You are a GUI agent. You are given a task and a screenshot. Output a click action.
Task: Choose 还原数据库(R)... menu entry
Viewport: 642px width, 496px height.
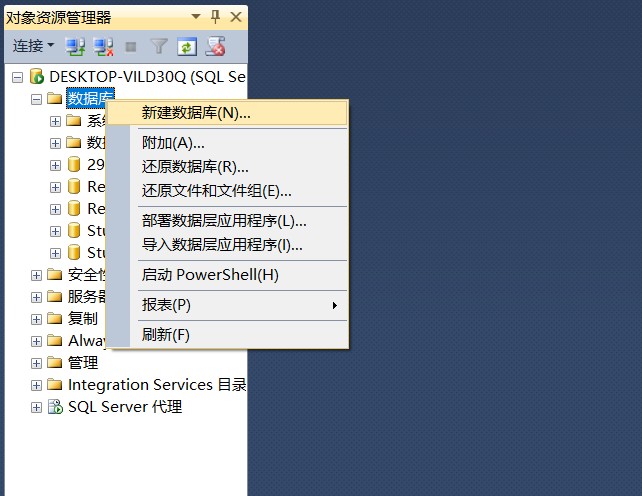pyautogui.click(x=227, y=167)
